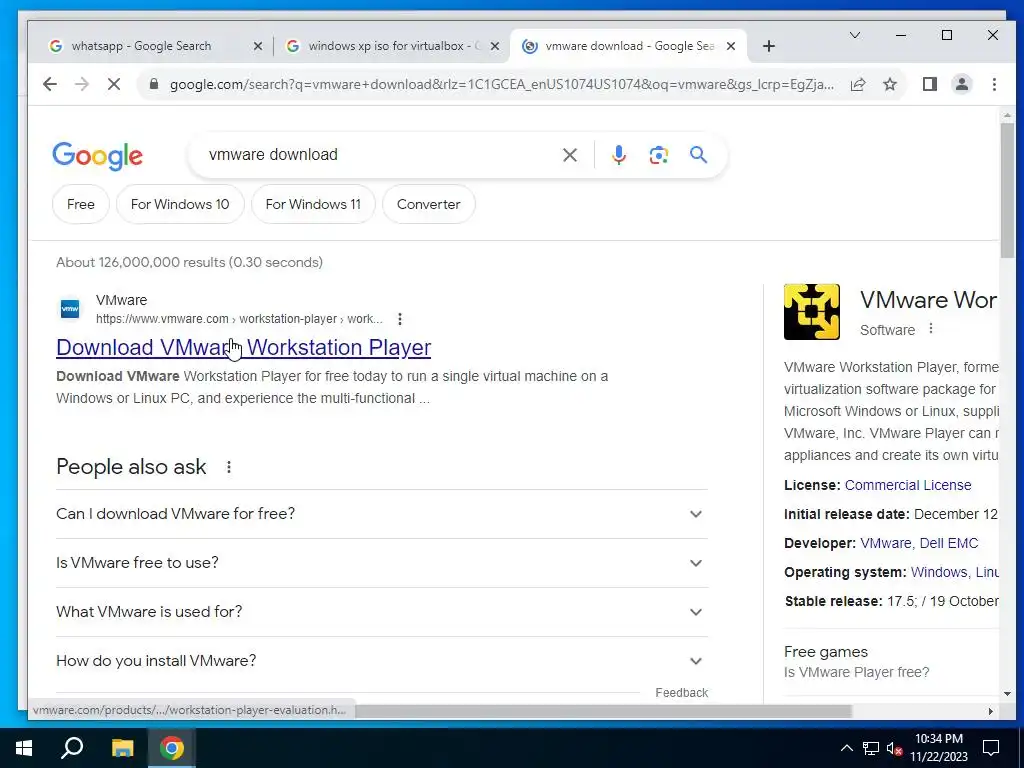Go to Google homepage via logo
Screen dimensions: 1024x768
tap(97, 156)
